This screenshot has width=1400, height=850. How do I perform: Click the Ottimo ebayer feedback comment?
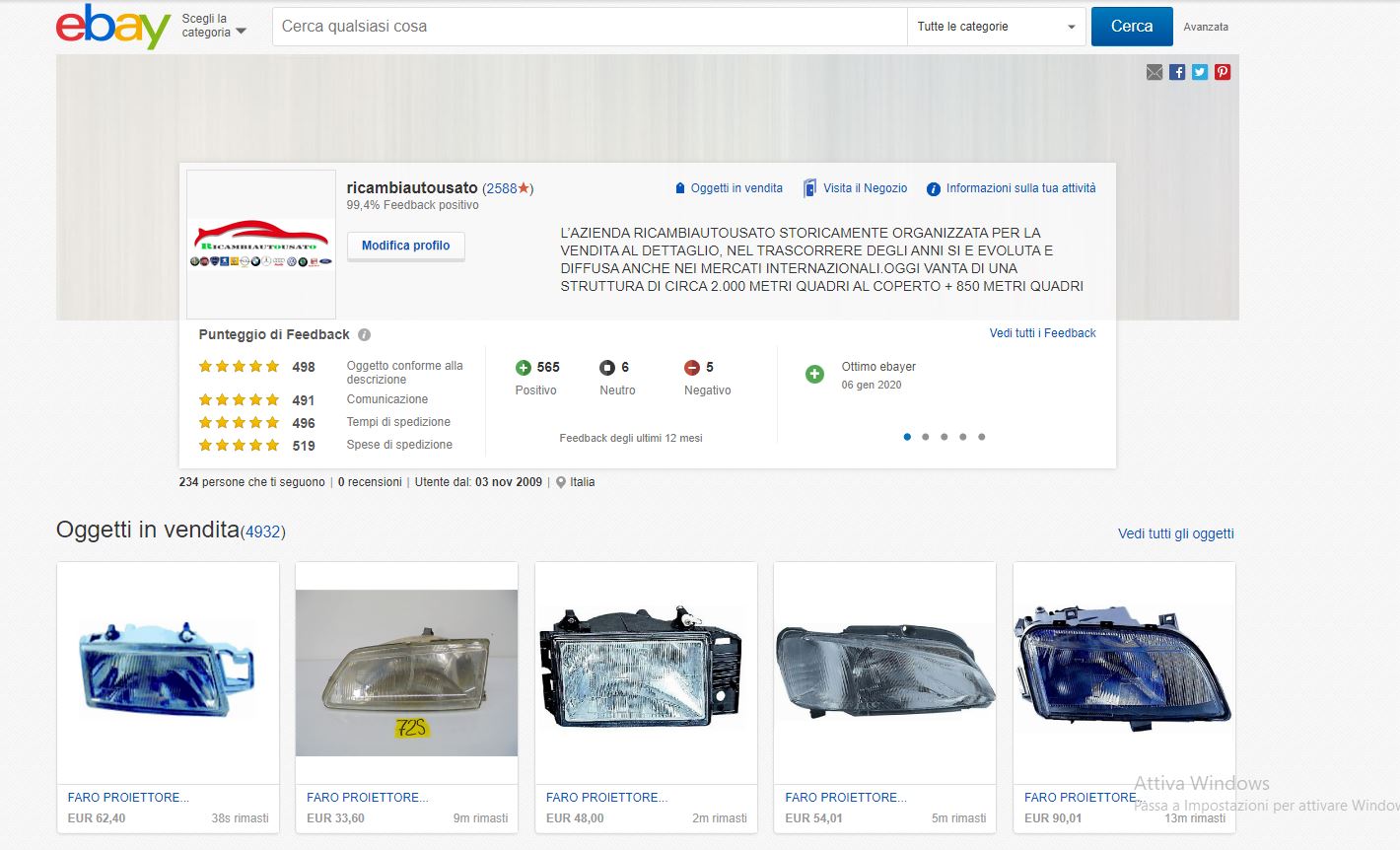pos(878,367)
